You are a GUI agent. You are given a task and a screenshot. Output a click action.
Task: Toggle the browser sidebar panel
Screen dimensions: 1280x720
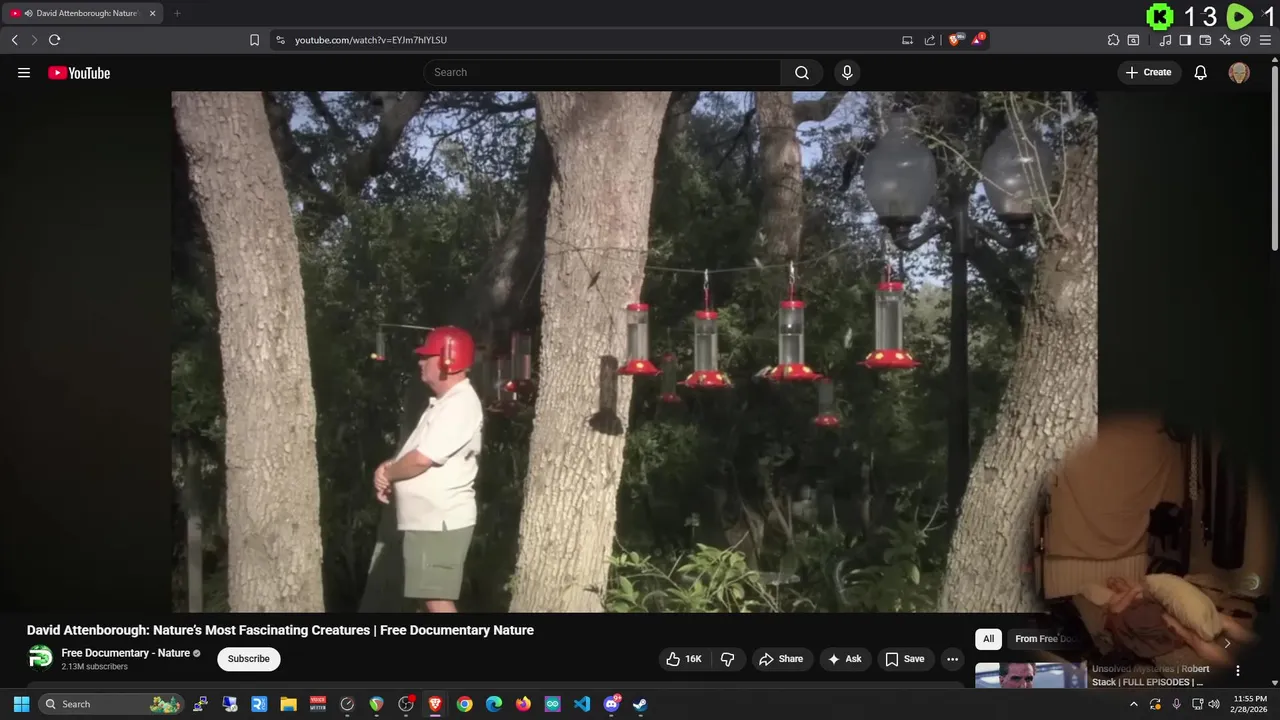point(1185,40)
